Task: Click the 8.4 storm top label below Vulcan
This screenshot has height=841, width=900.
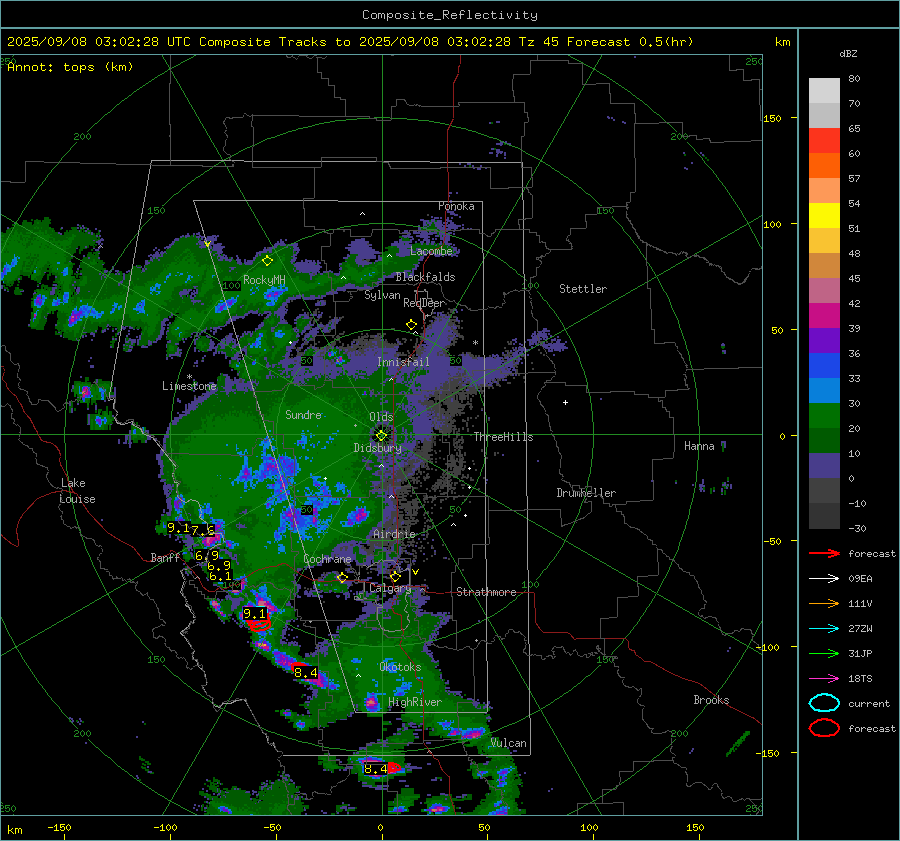Action: click(375, 769)
